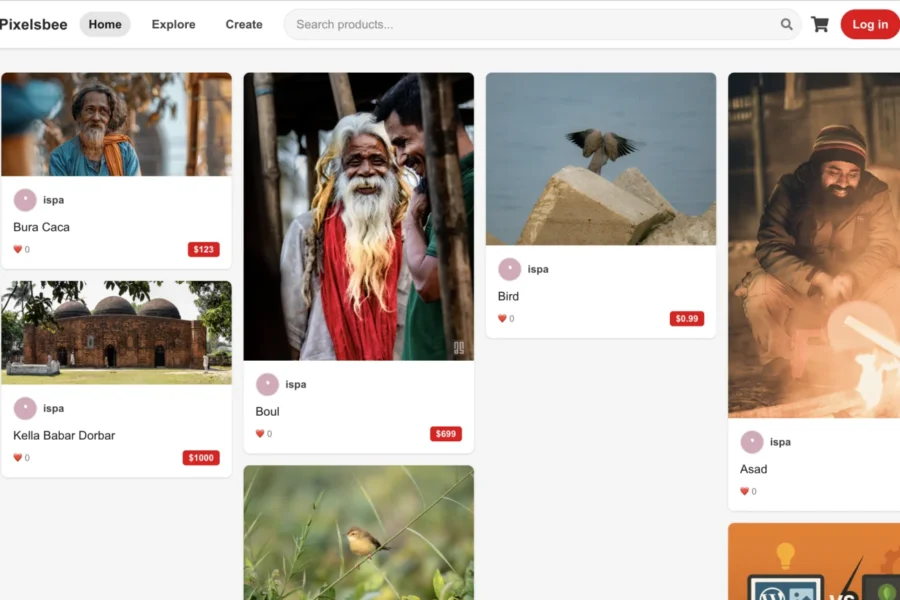Screen dimensions: 900x600
Task: Open the Bird on rock photo
Action: tap(601, 158)
